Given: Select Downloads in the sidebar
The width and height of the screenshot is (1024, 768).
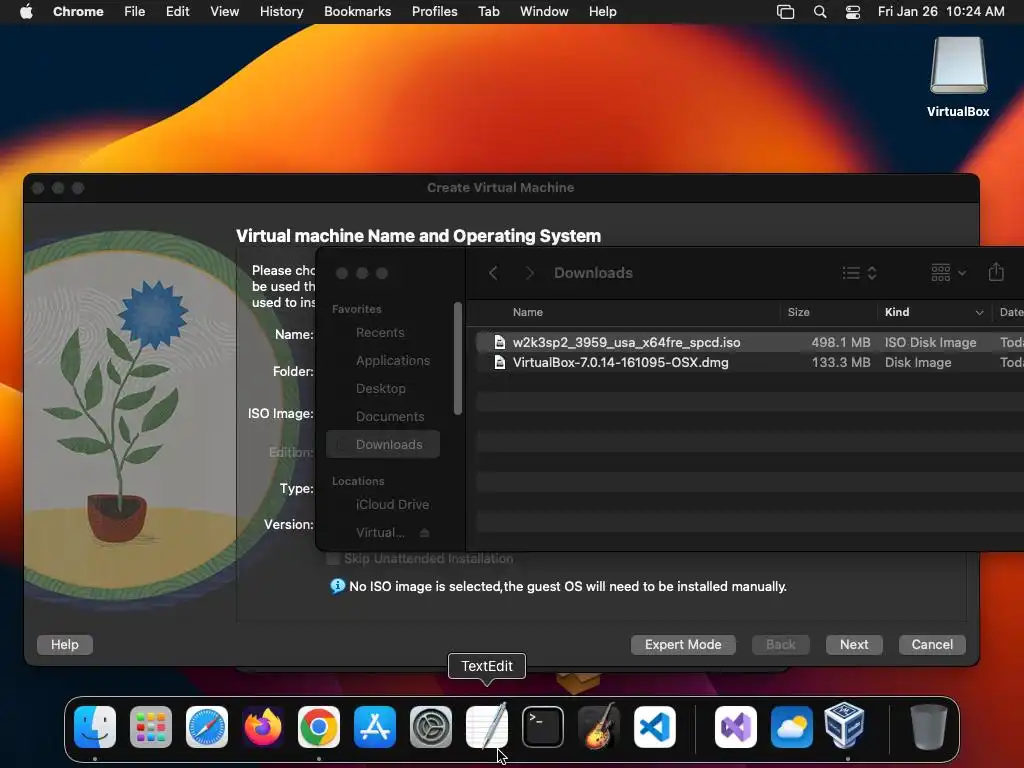Looking at the screenshot, I should (383, 444).
